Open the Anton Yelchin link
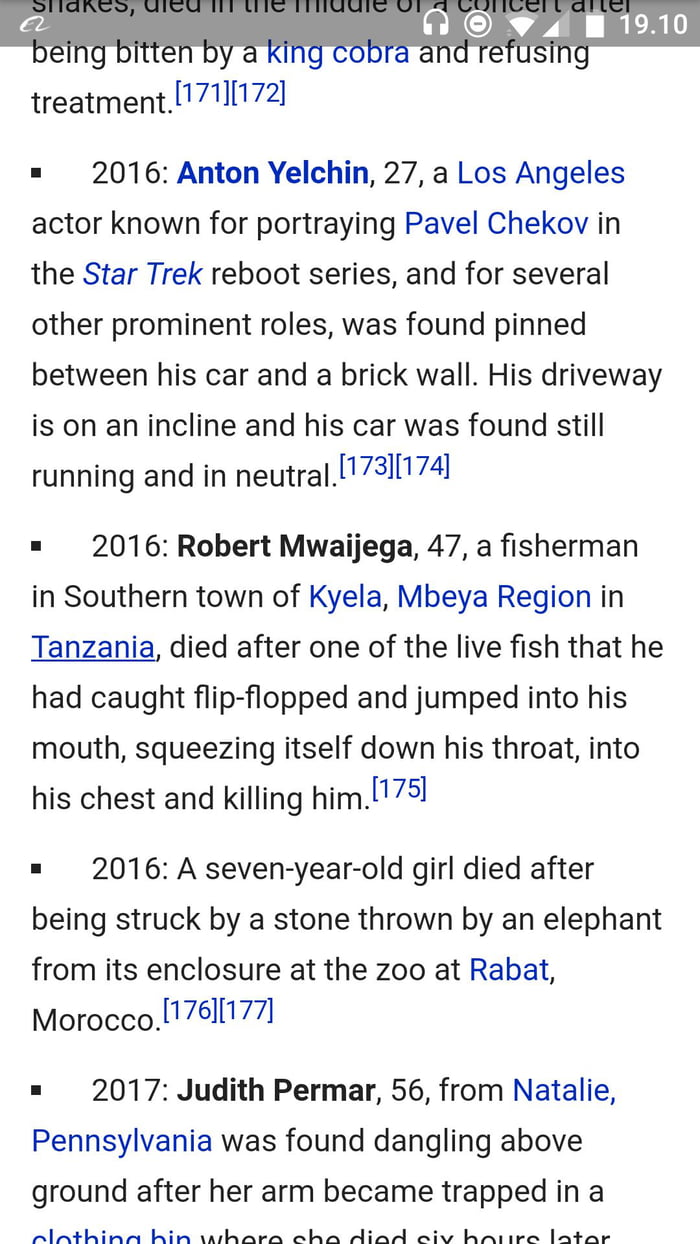The height and width of the screenshot is (1244, 700). [x=272, y=172]
